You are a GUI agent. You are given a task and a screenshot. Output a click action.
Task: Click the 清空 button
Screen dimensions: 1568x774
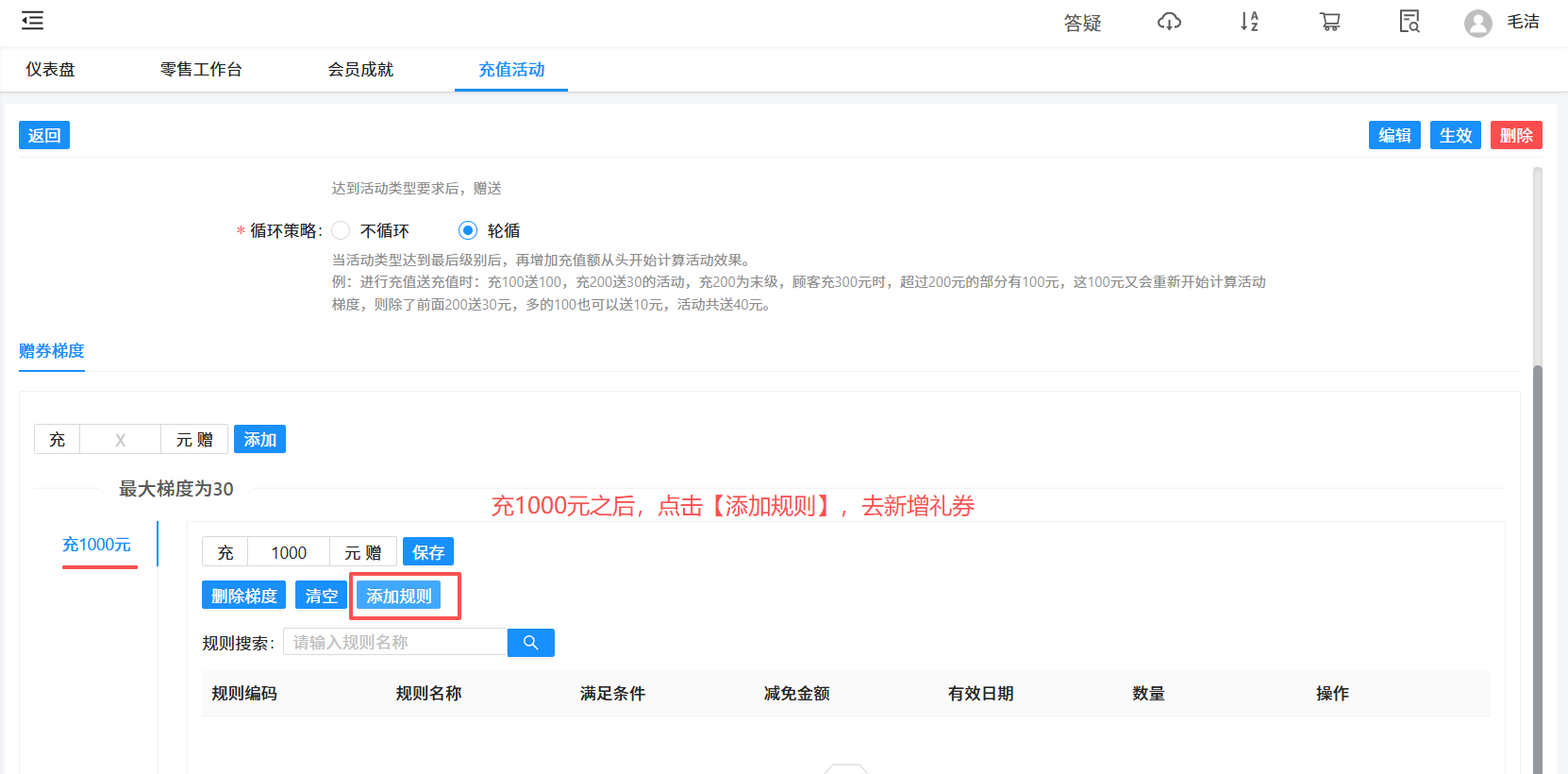click(x=321, y=596)
